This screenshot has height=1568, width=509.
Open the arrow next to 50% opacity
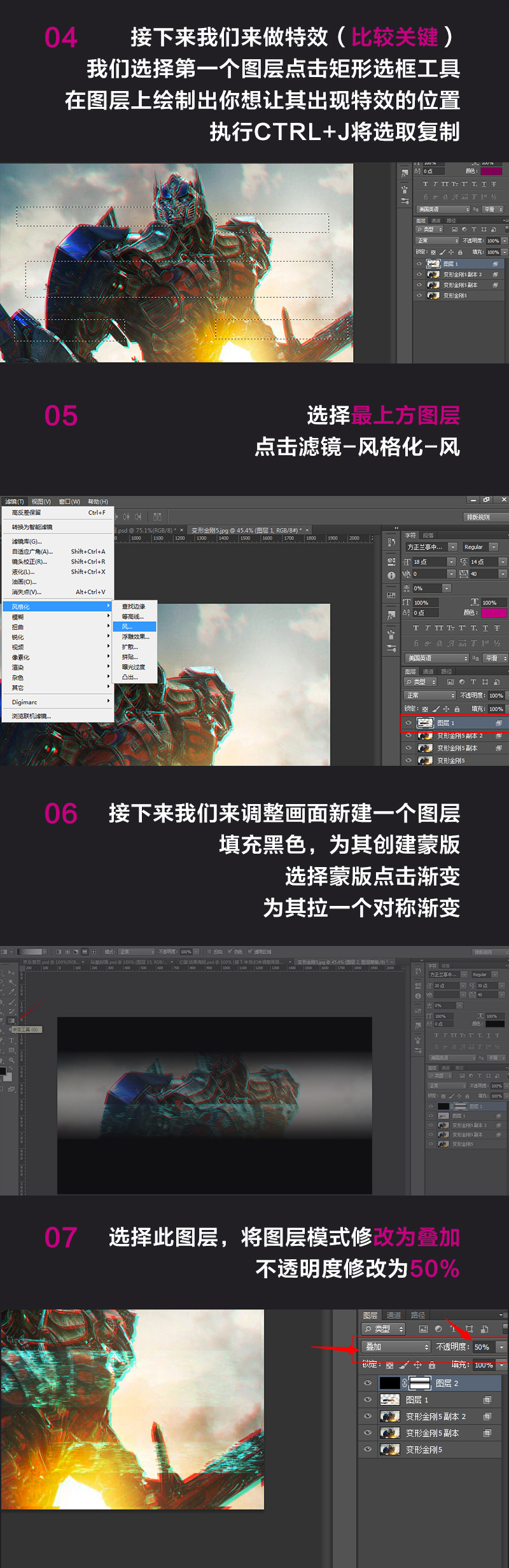click(501, 1346)
